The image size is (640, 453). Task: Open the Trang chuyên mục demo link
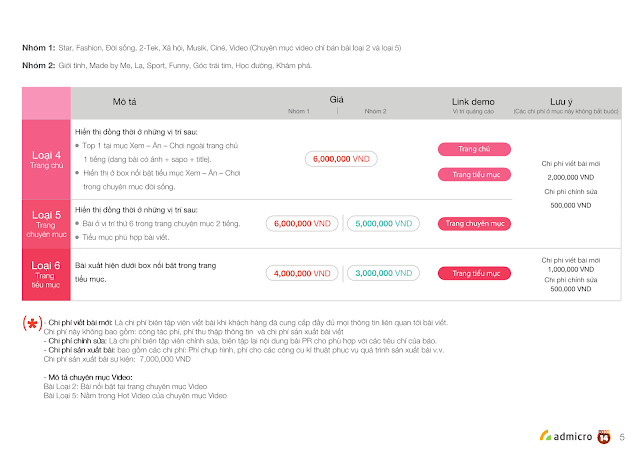click(474, 224)
